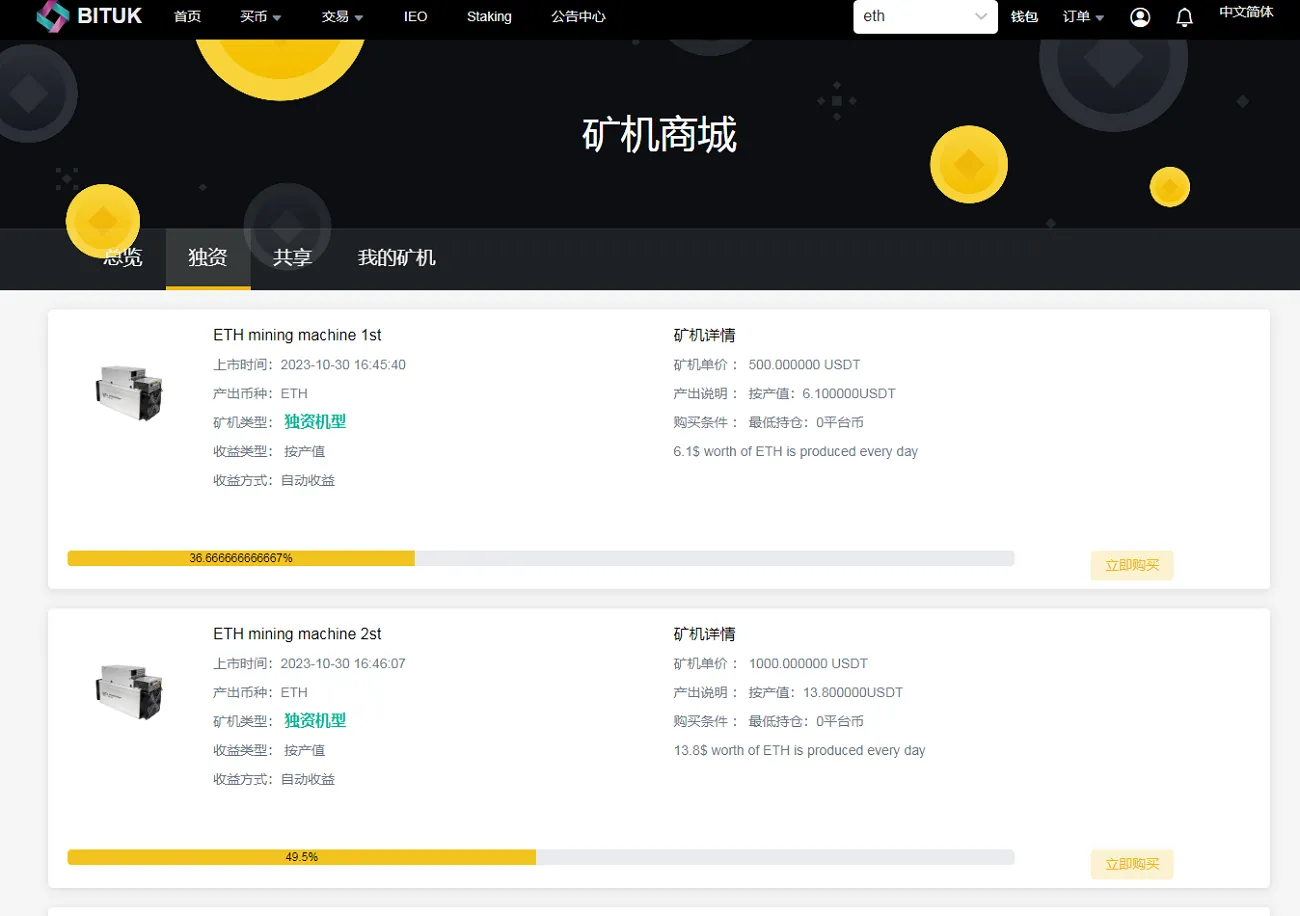Select 首页 in the navigation bar
Image resolution: width=1300 pixels, height=916 pixels.
point(187,16)
